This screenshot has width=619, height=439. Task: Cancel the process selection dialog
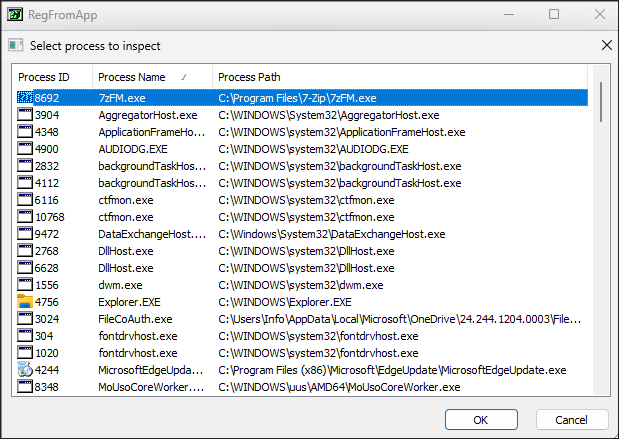click(572, 420)
